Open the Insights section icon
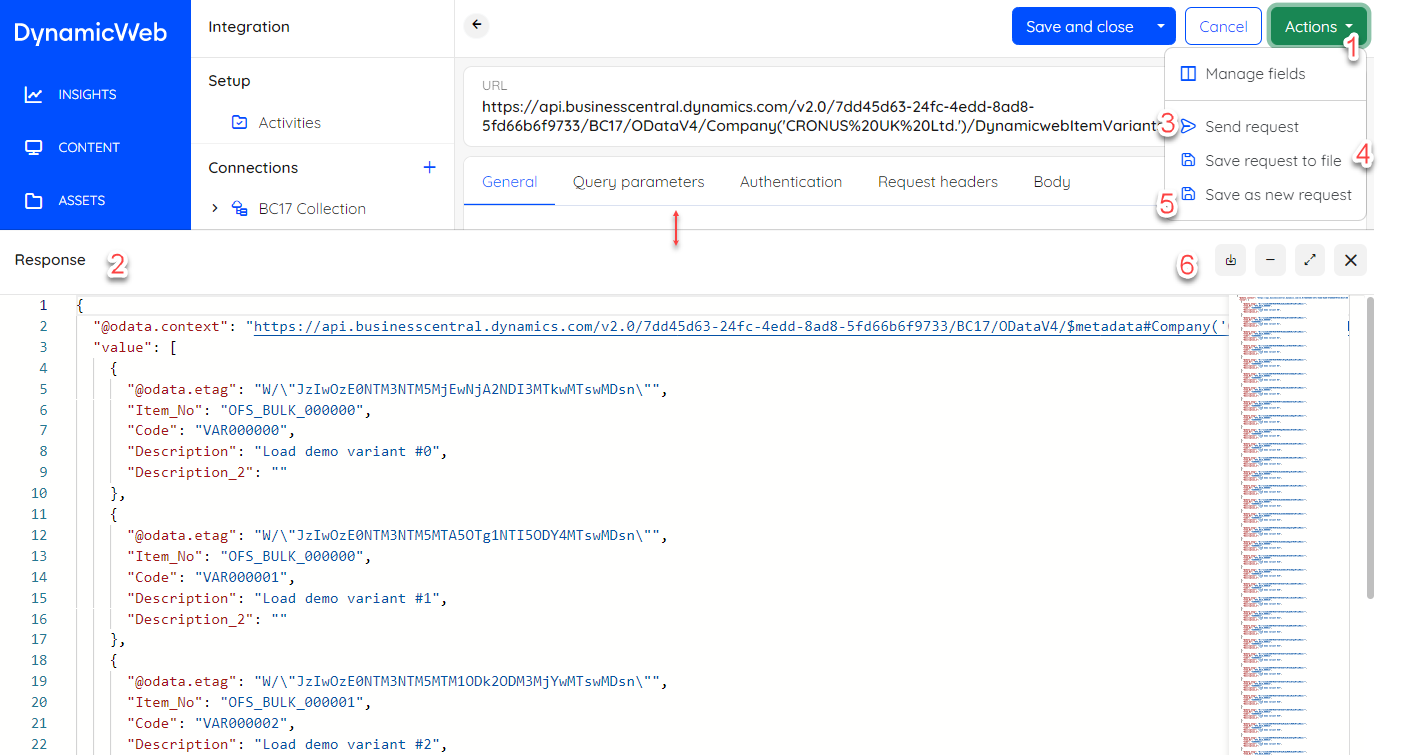 [34, 95]
